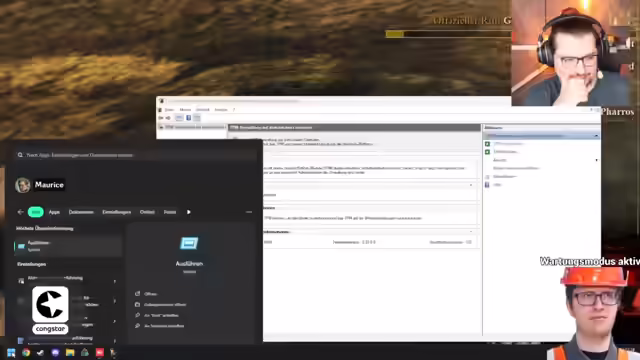Click into the Windows search field
This screenshot has width=640, height=360.
point(136,155)
